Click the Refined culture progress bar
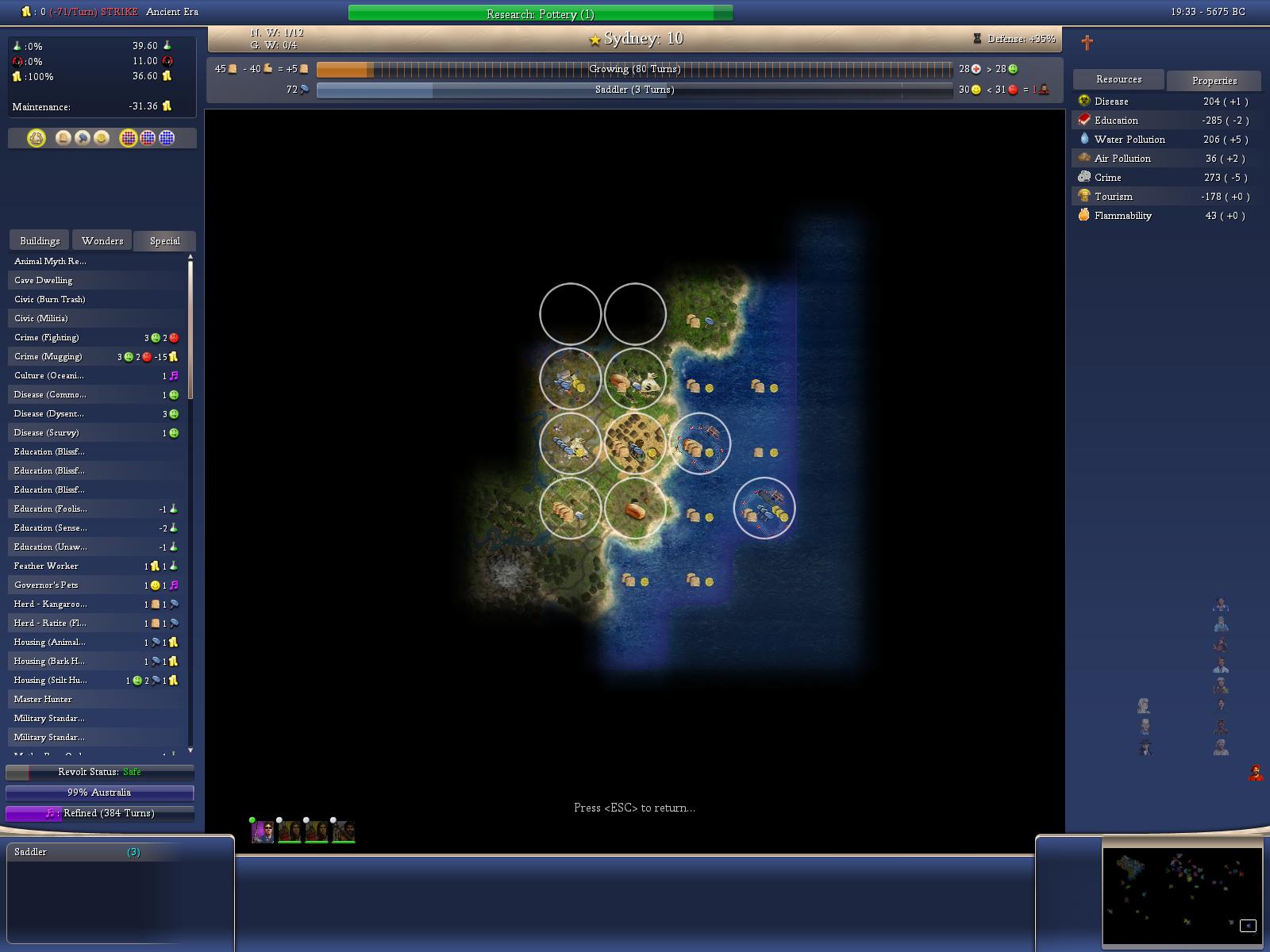The image size is (1270, 952). [100, 813]
